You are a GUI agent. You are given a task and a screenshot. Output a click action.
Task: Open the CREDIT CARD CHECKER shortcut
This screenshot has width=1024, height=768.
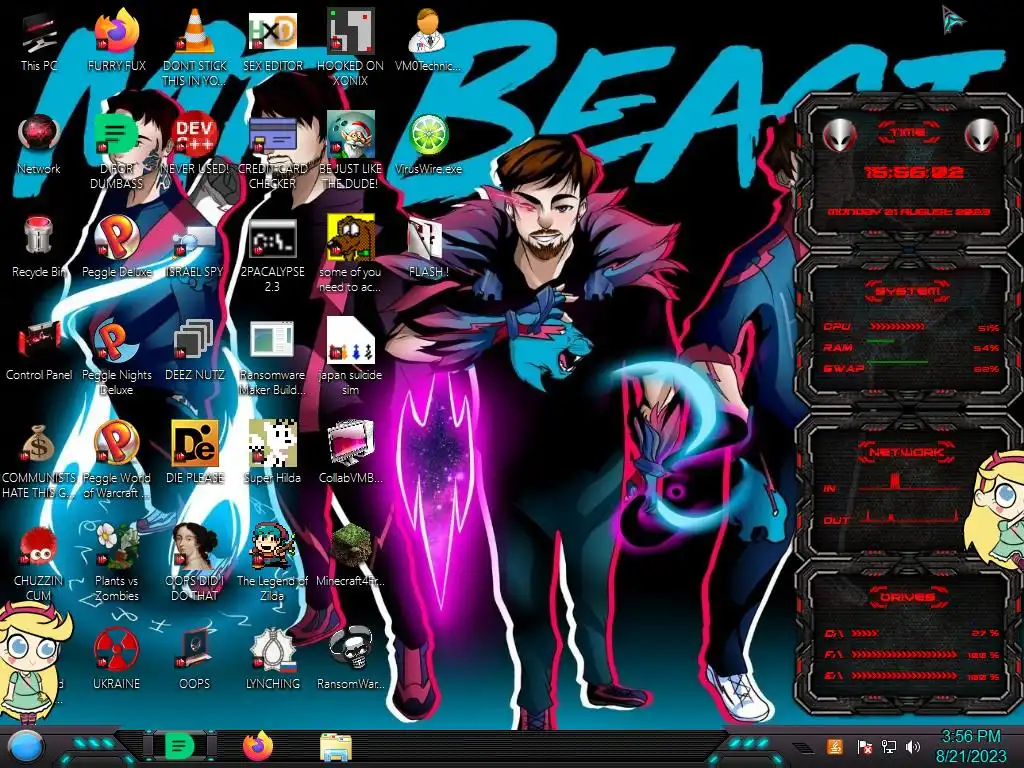coord(272,152)
